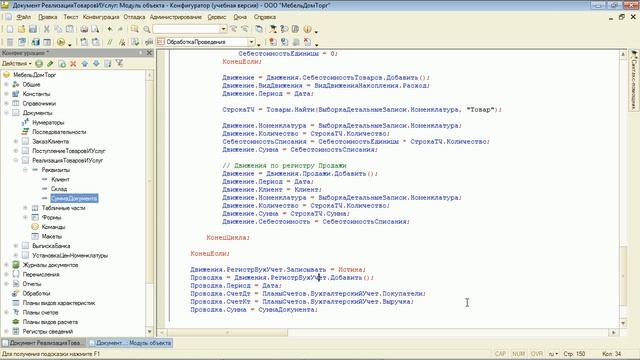Select the Последовательности tree item
The width and height of the screenshot is (640, 360).
click(59, 132)
